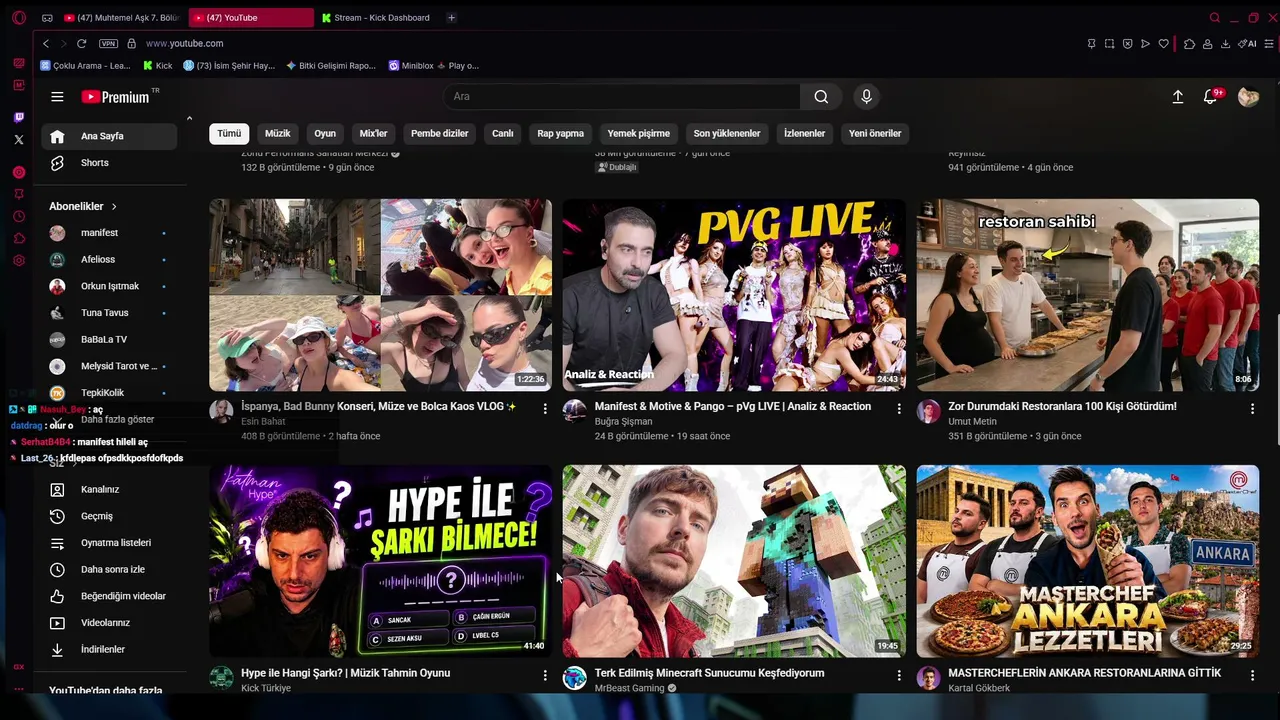Start voice search with the microphone
The height and width of the screenshot is (720, 1280).
pos(866,97)
